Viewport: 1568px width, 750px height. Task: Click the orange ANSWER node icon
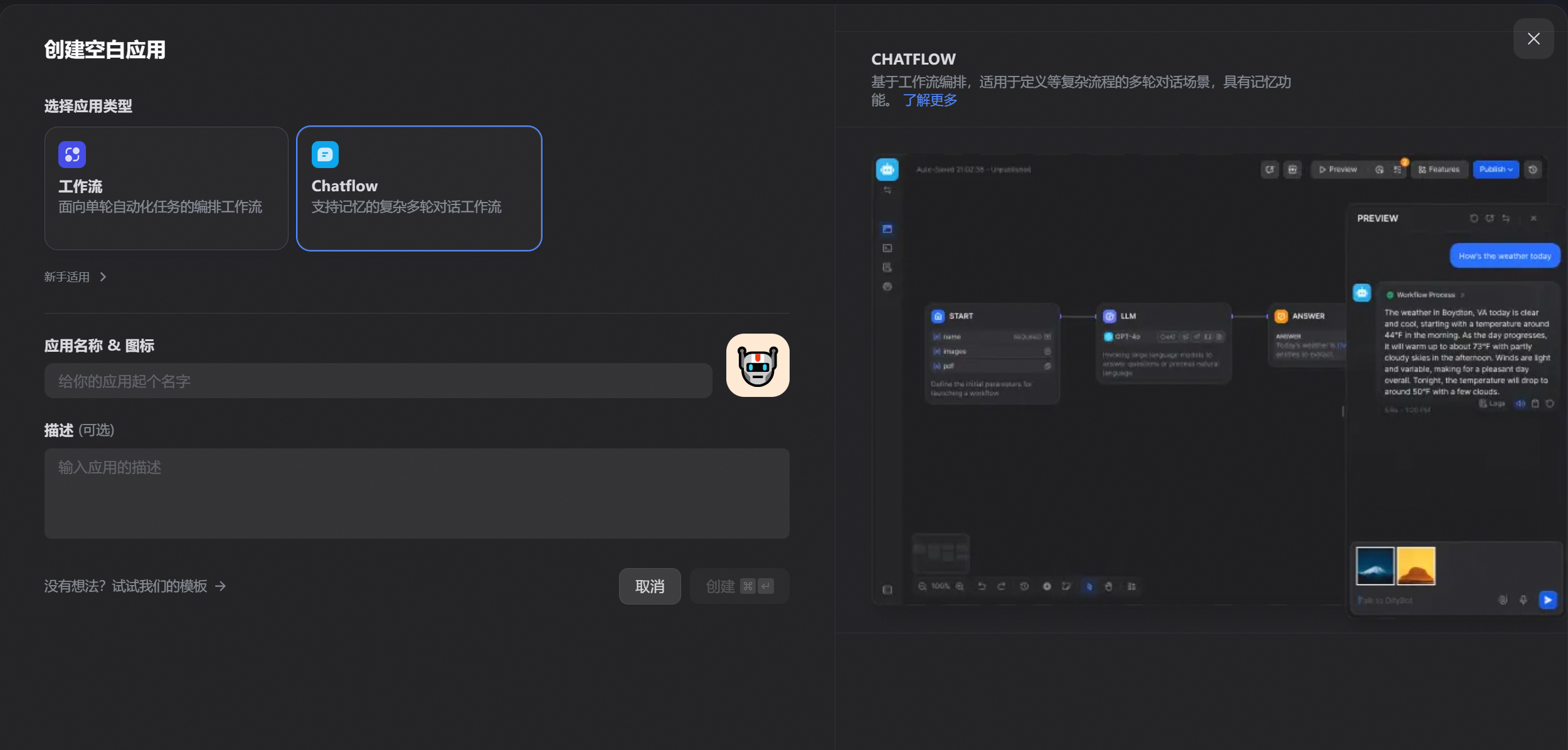pos(1281,317)
